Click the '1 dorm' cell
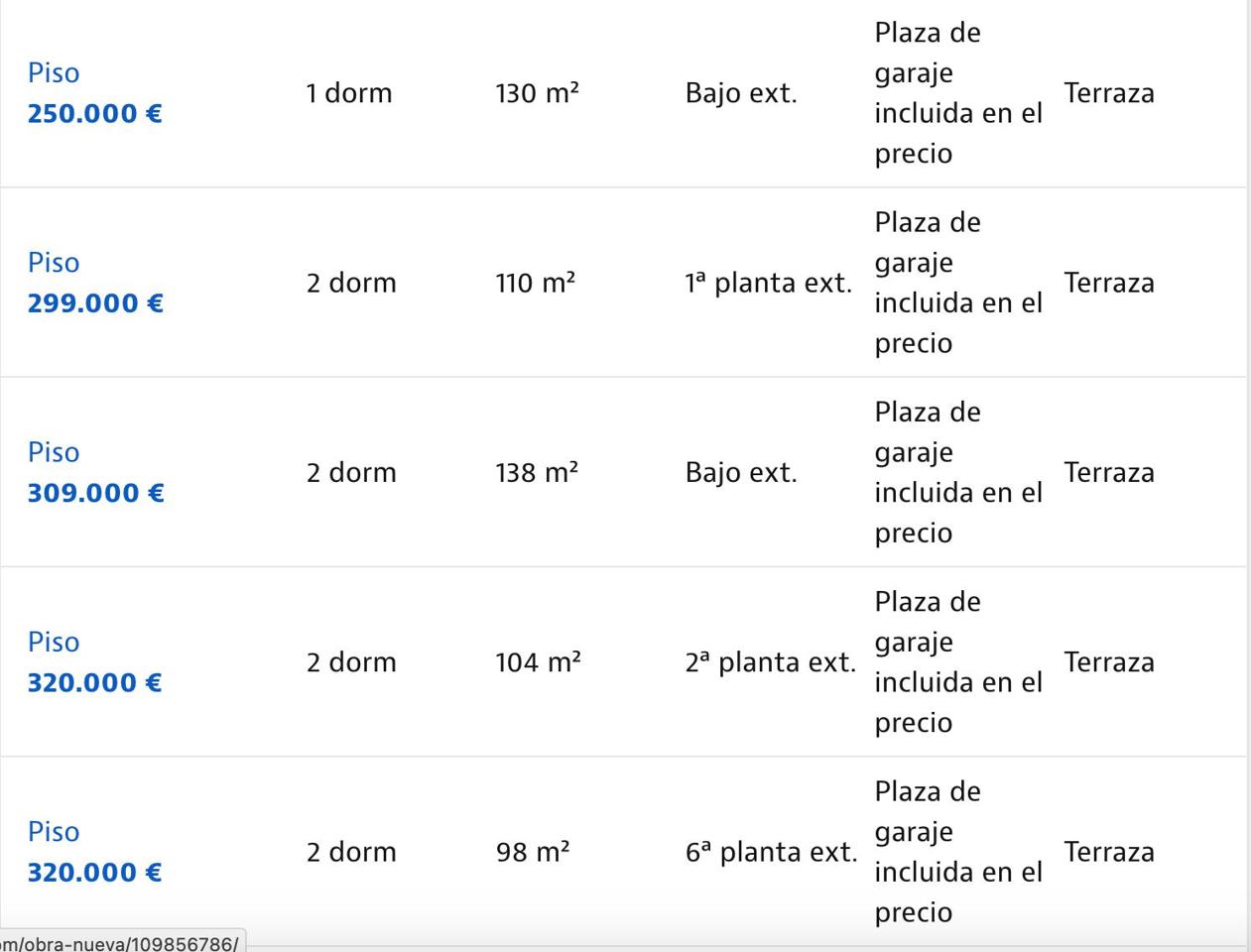Screen dimensions: 1251x952 348,93
